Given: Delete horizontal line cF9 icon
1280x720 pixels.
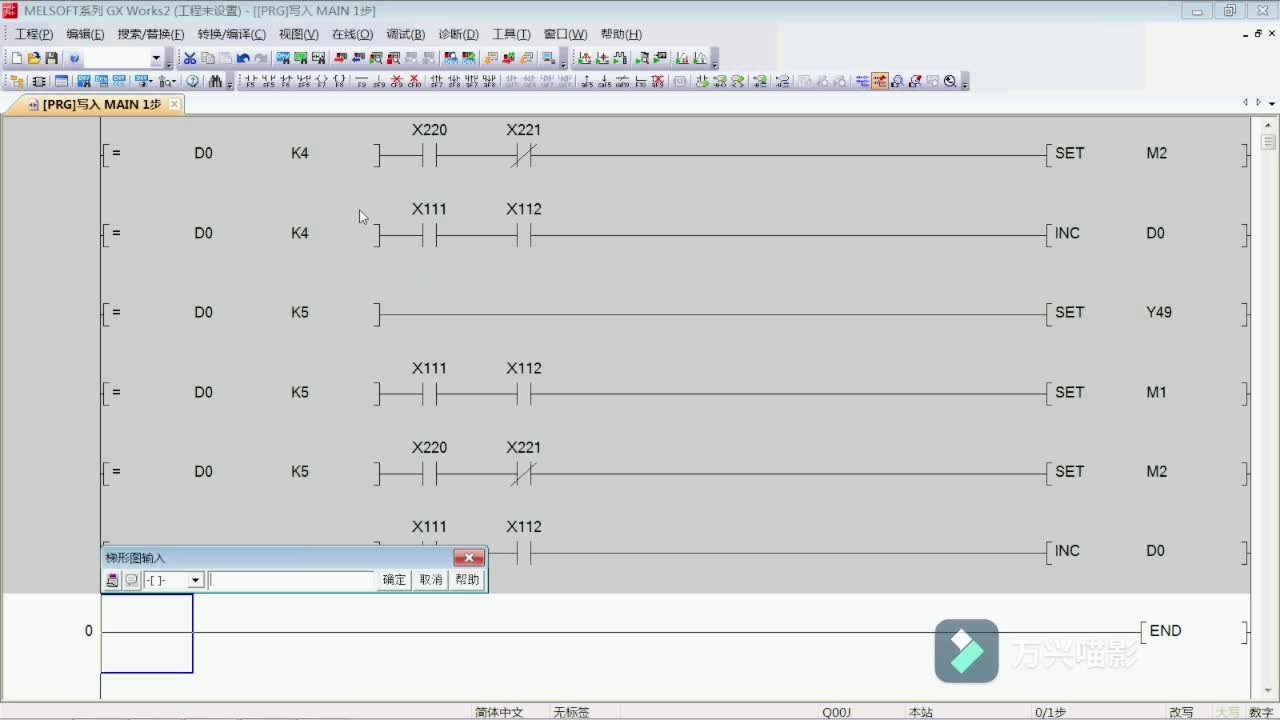Looking at the screenshot, I should [x=396, y=81].
